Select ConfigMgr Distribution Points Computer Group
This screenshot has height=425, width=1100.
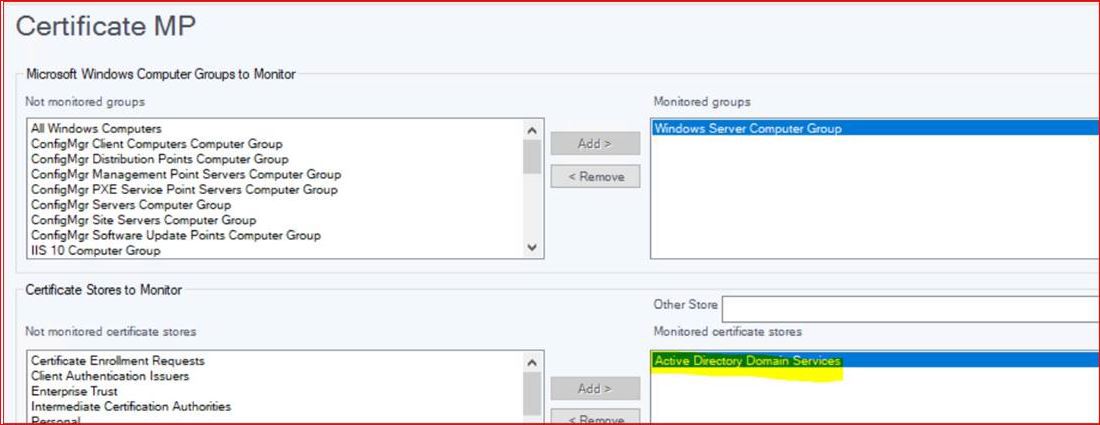[x=159, y=159]
